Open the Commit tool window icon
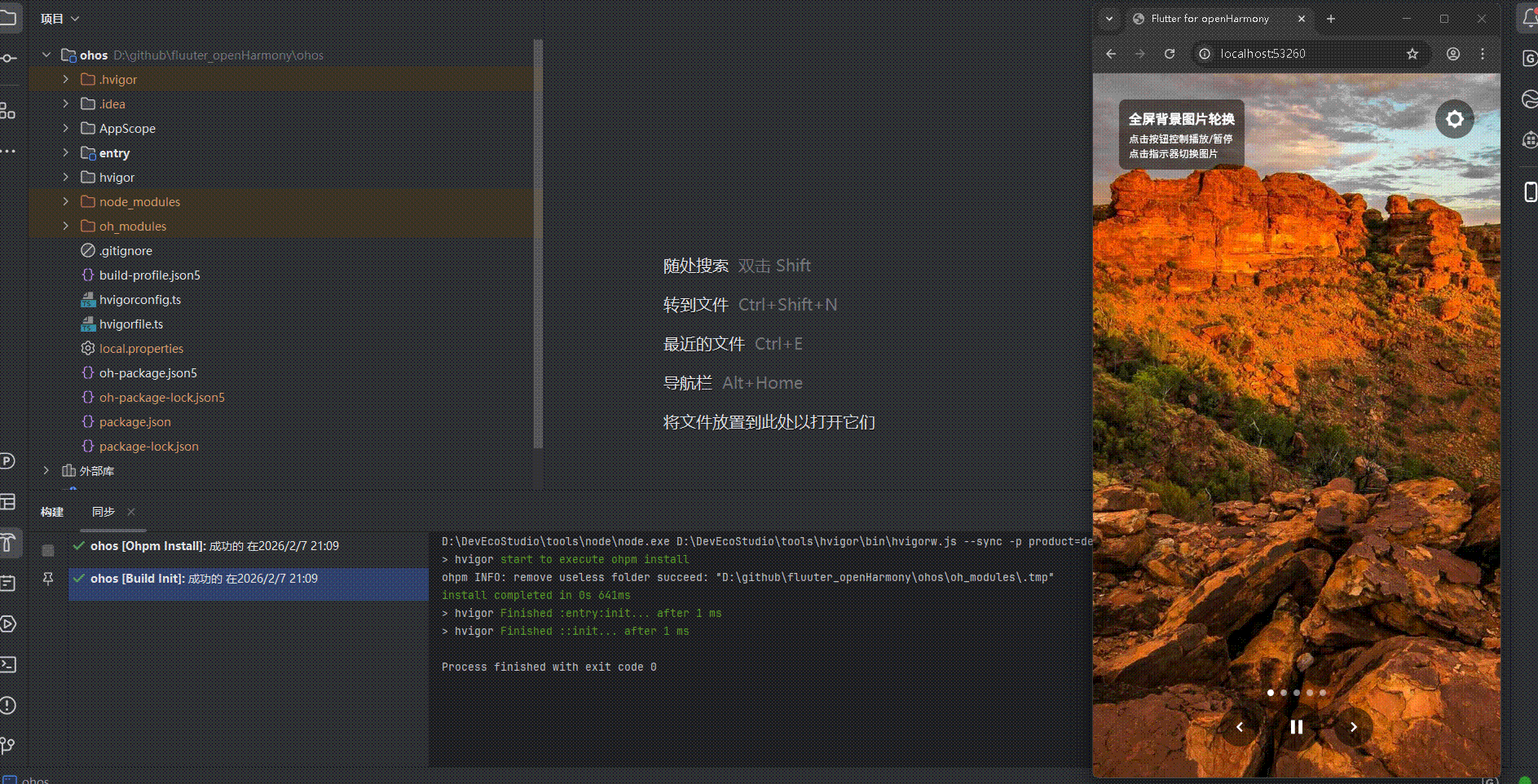The height and width of the screenshot is (784, 1538). tap(8, 59)
